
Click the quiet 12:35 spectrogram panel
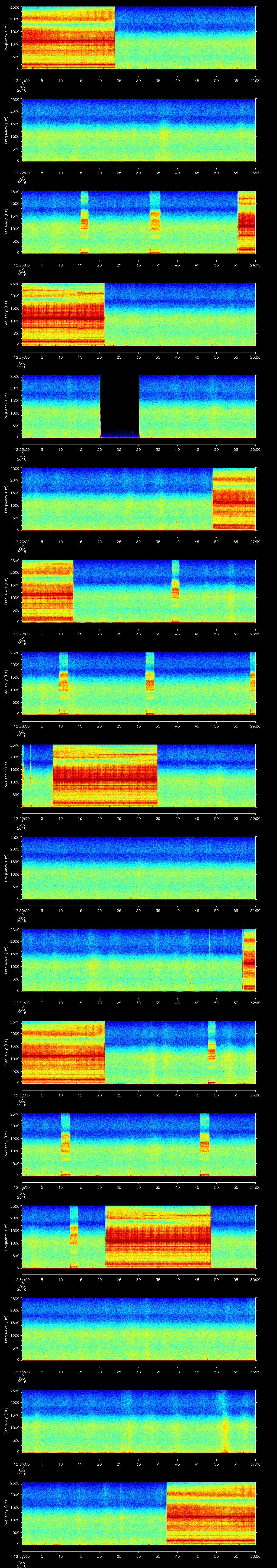pyautogui.click(x=138, y=1329)
